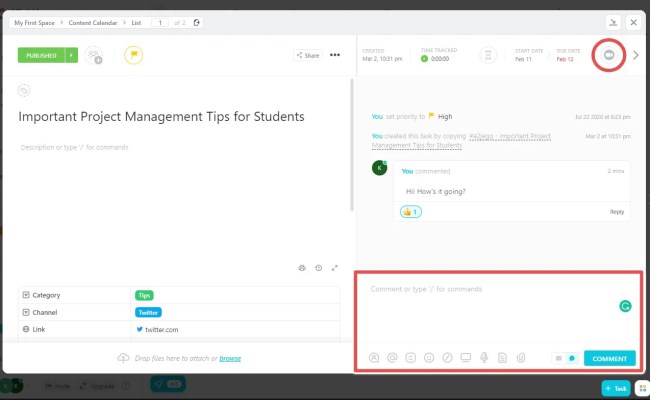
Task: Open the My First Space breadcrumb
Action: (x=34, y=22)
